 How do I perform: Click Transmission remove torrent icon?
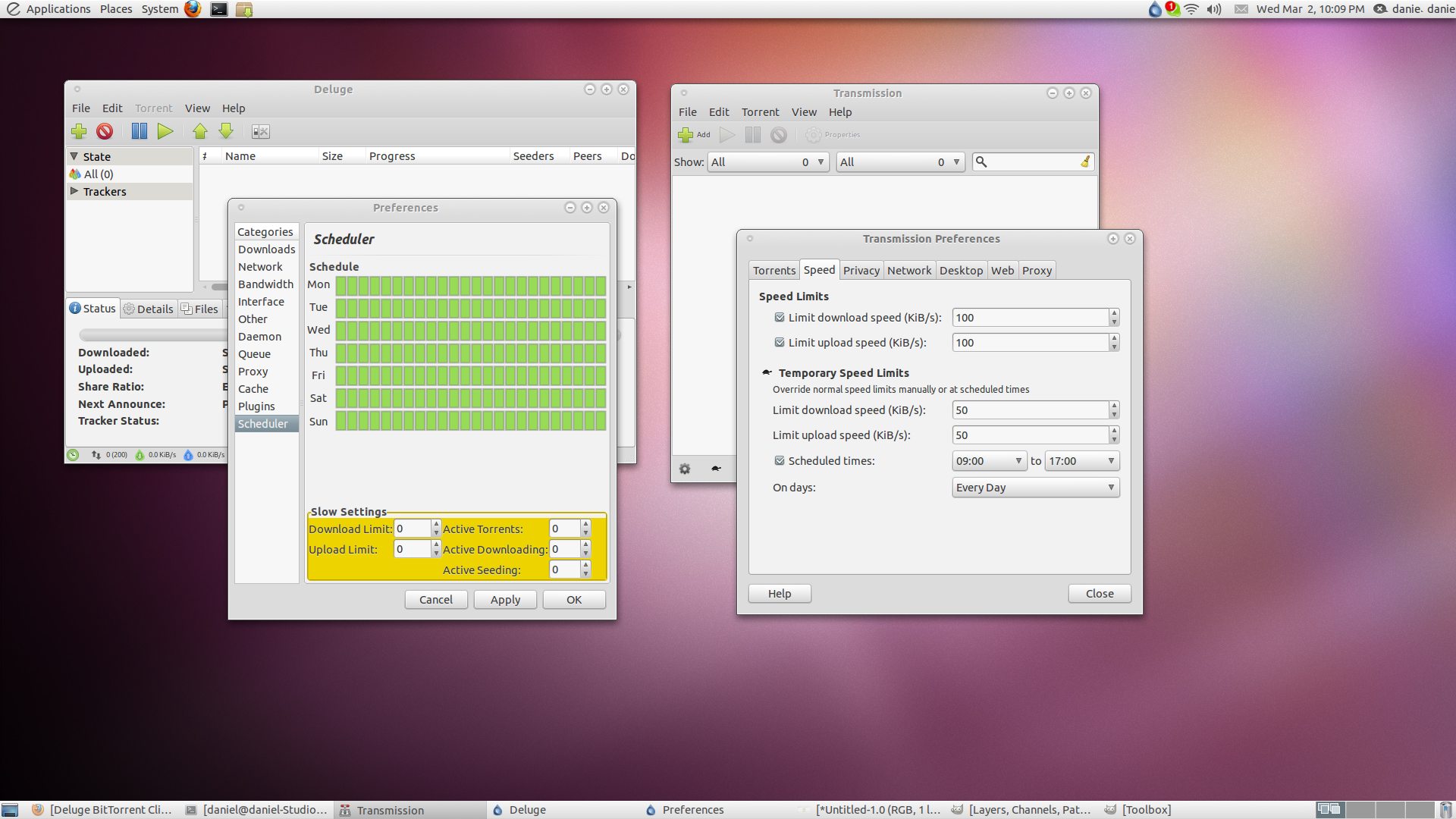(779, 135)
